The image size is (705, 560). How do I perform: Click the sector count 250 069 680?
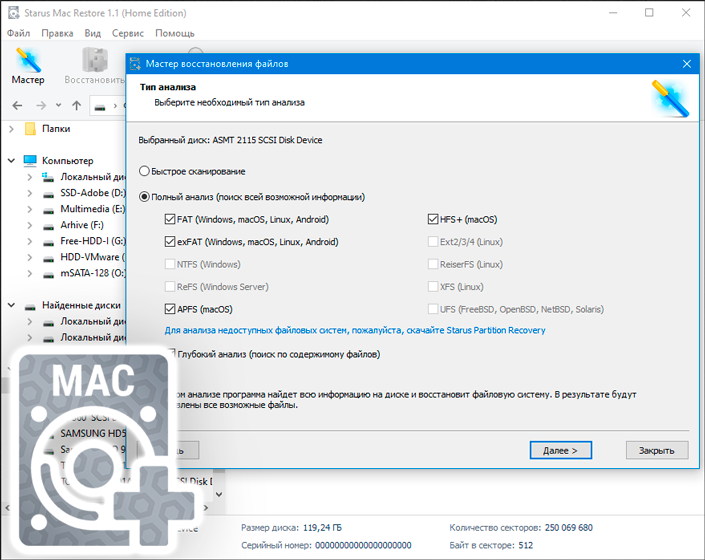[569, 528]
